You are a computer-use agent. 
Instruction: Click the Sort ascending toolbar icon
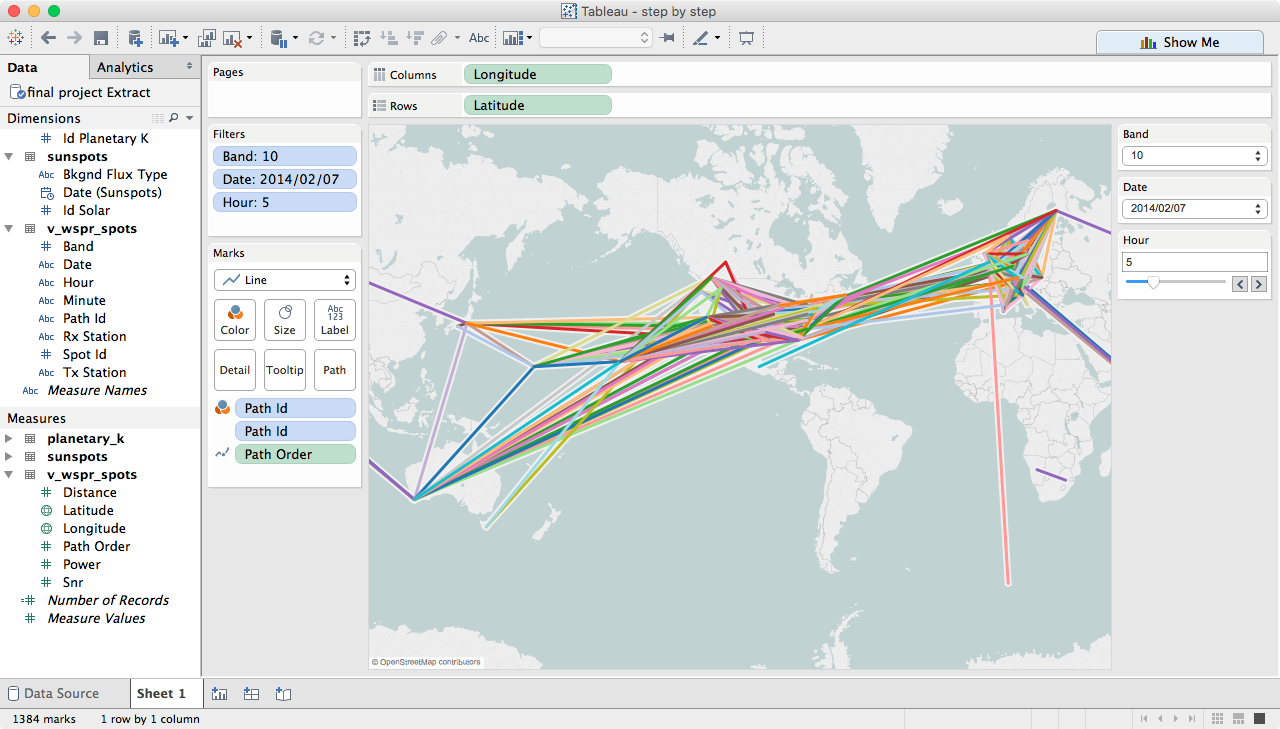[x=390, y=38]
